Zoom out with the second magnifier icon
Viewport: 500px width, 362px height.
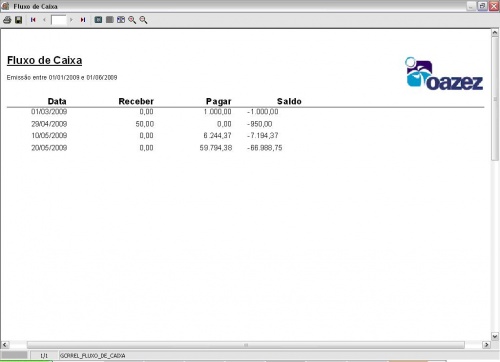[143, 20]
